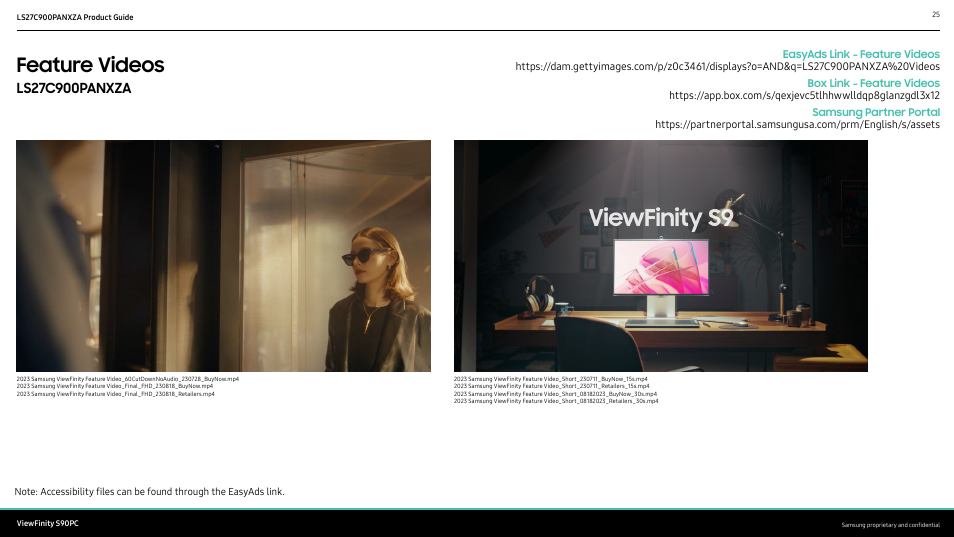Click the Short_08182023_Retailers_30s.mp4 filename
The width and height of the screenshot is (954, 537).
[556, 401]
